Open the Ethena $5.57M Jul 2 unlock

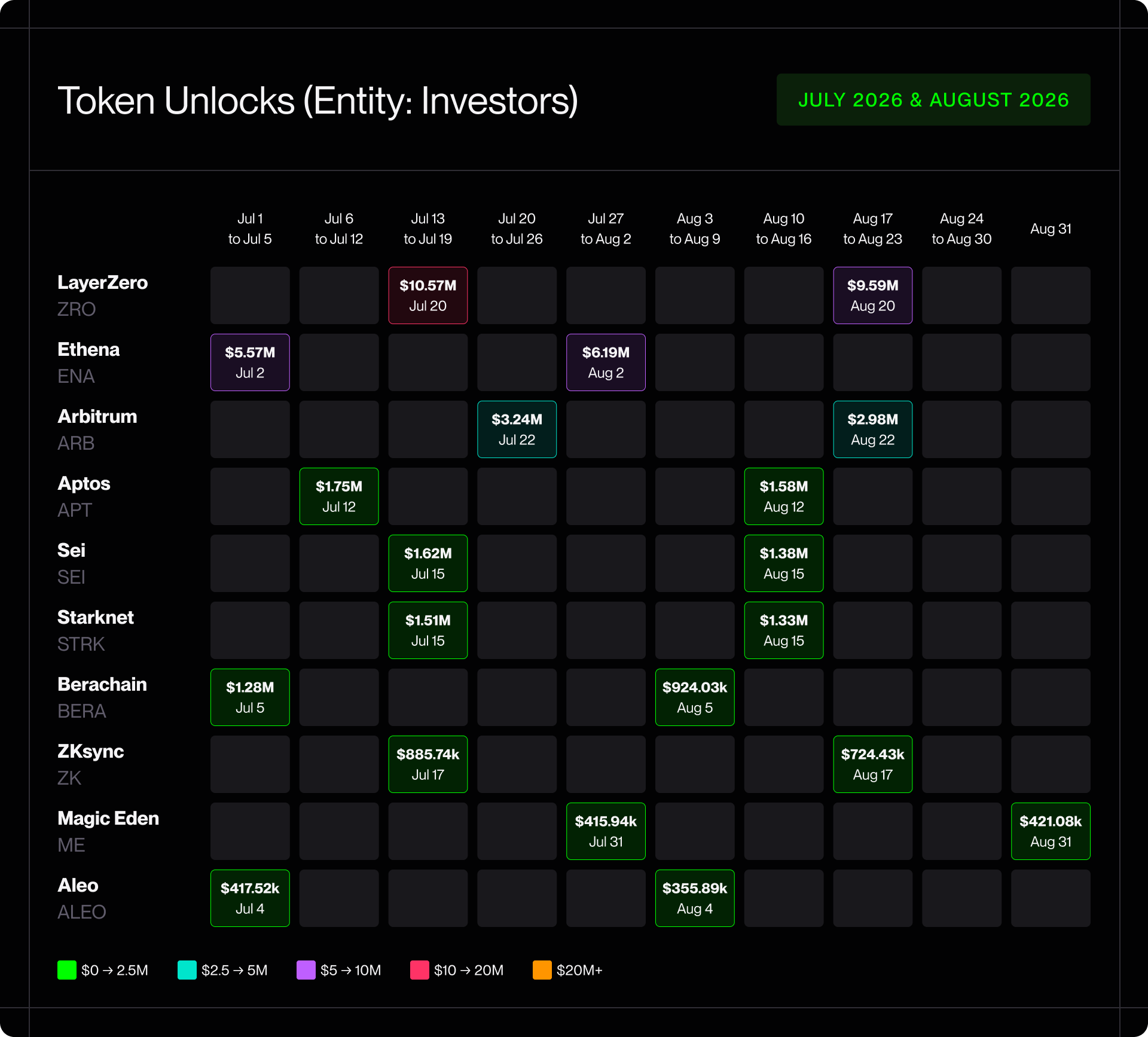[250, 362]
